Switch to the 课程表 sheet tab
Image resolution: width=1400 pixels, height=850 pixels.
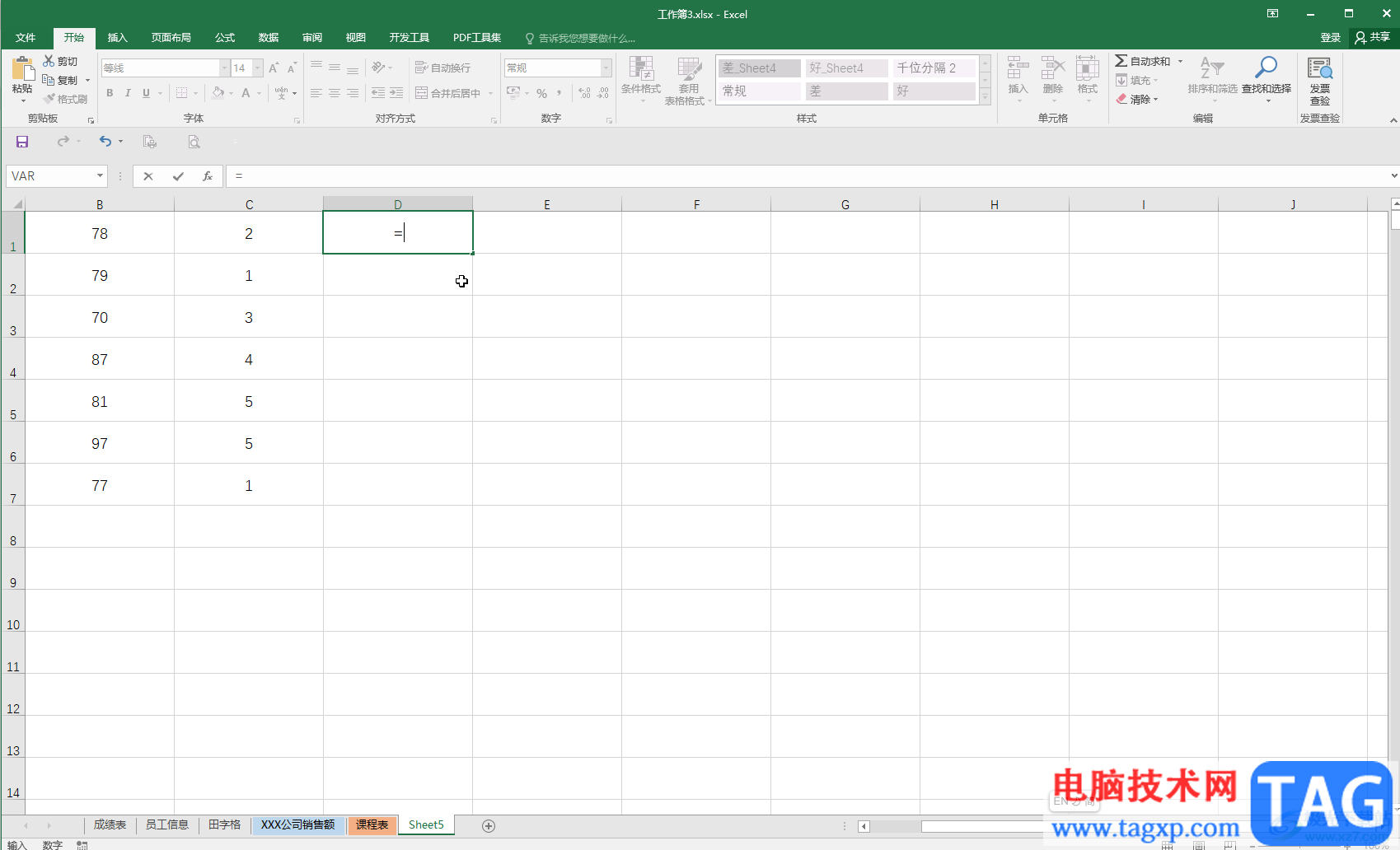point(372,824)
